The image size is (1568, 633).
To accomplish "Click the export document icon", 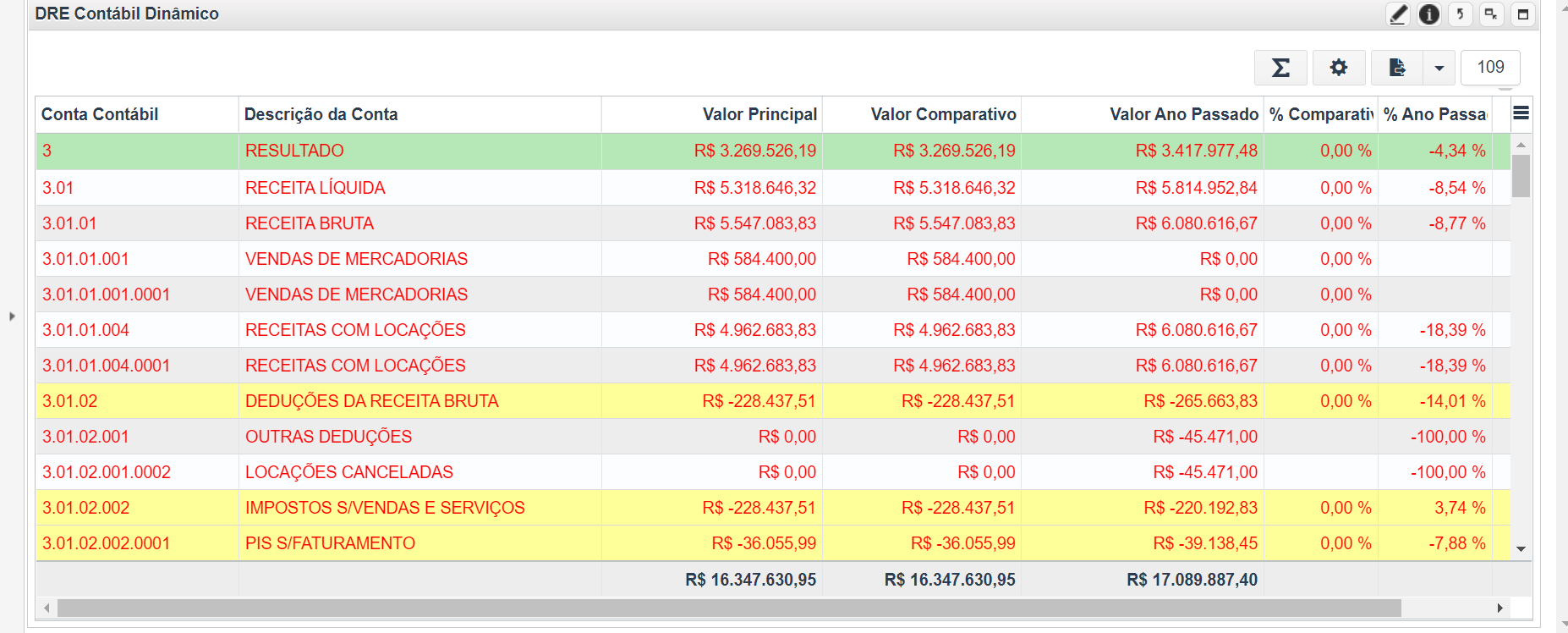I will 1397,68.
